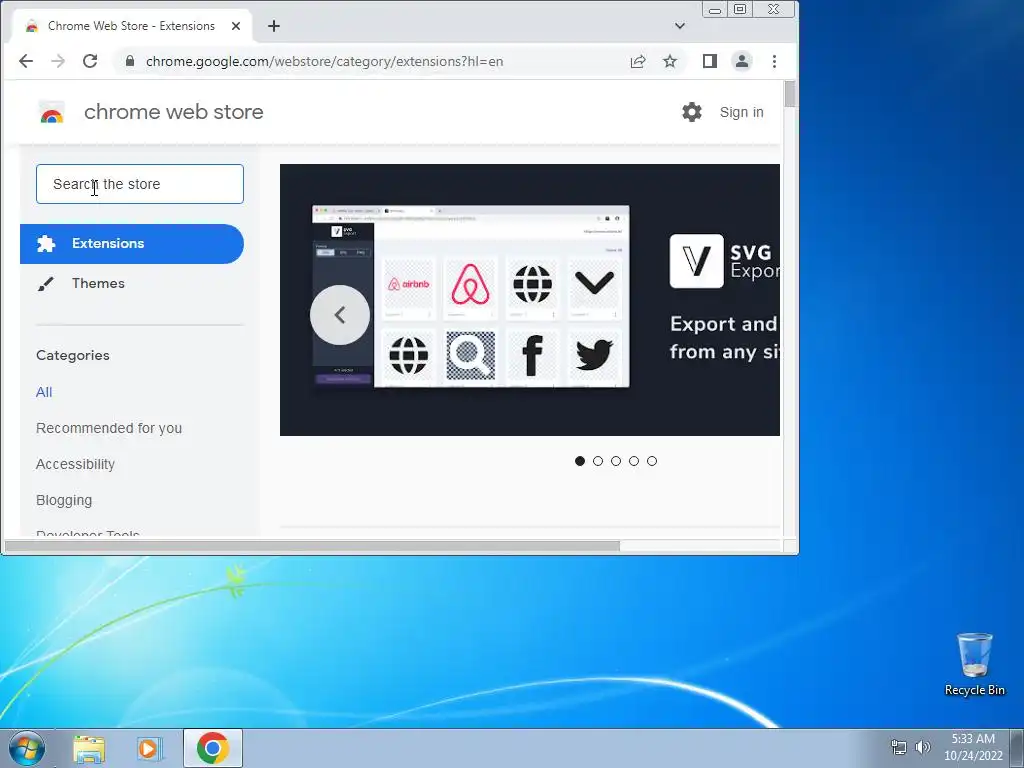The width and height of the screenshot is (1024, 768).
Task: Click the Sign in link
Action: click(741, 112)
